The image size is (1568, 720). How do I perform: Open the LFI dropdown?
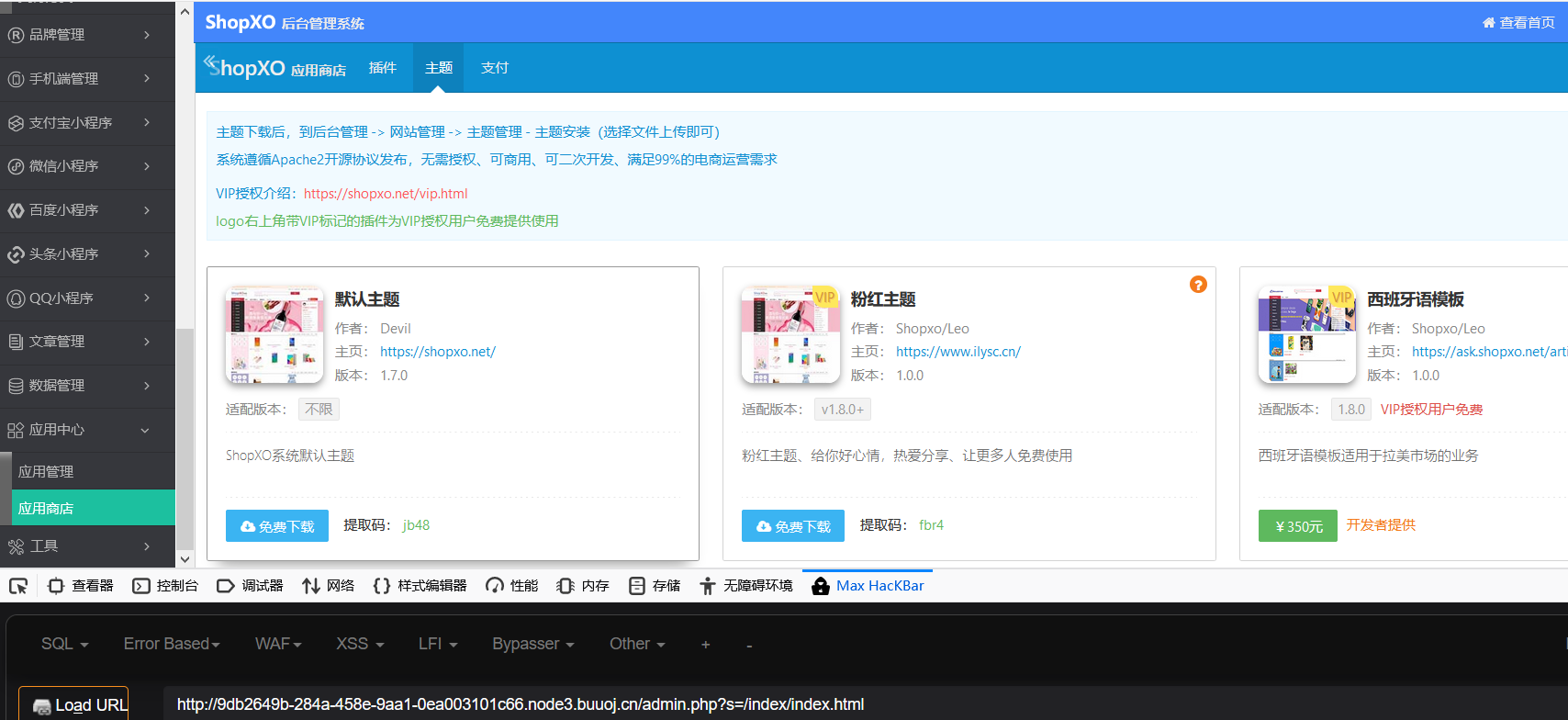(x=438, y=644)
